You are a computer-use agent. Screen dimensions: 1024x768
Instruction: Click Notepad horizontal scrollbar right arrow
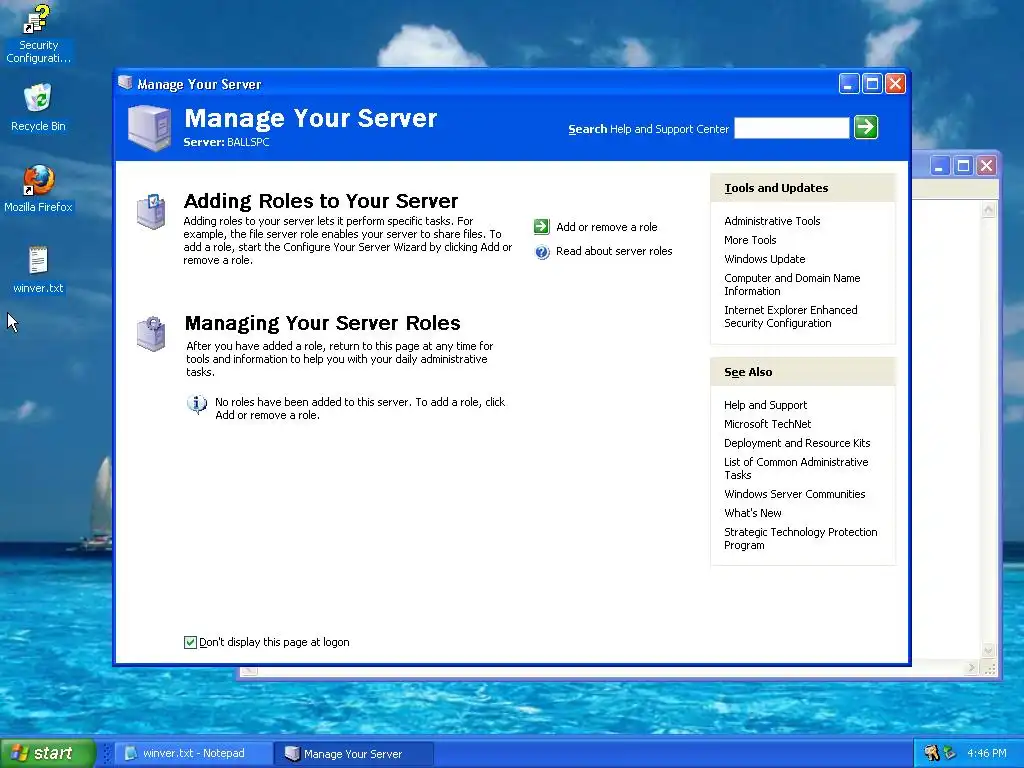click(x=972, y=668)
